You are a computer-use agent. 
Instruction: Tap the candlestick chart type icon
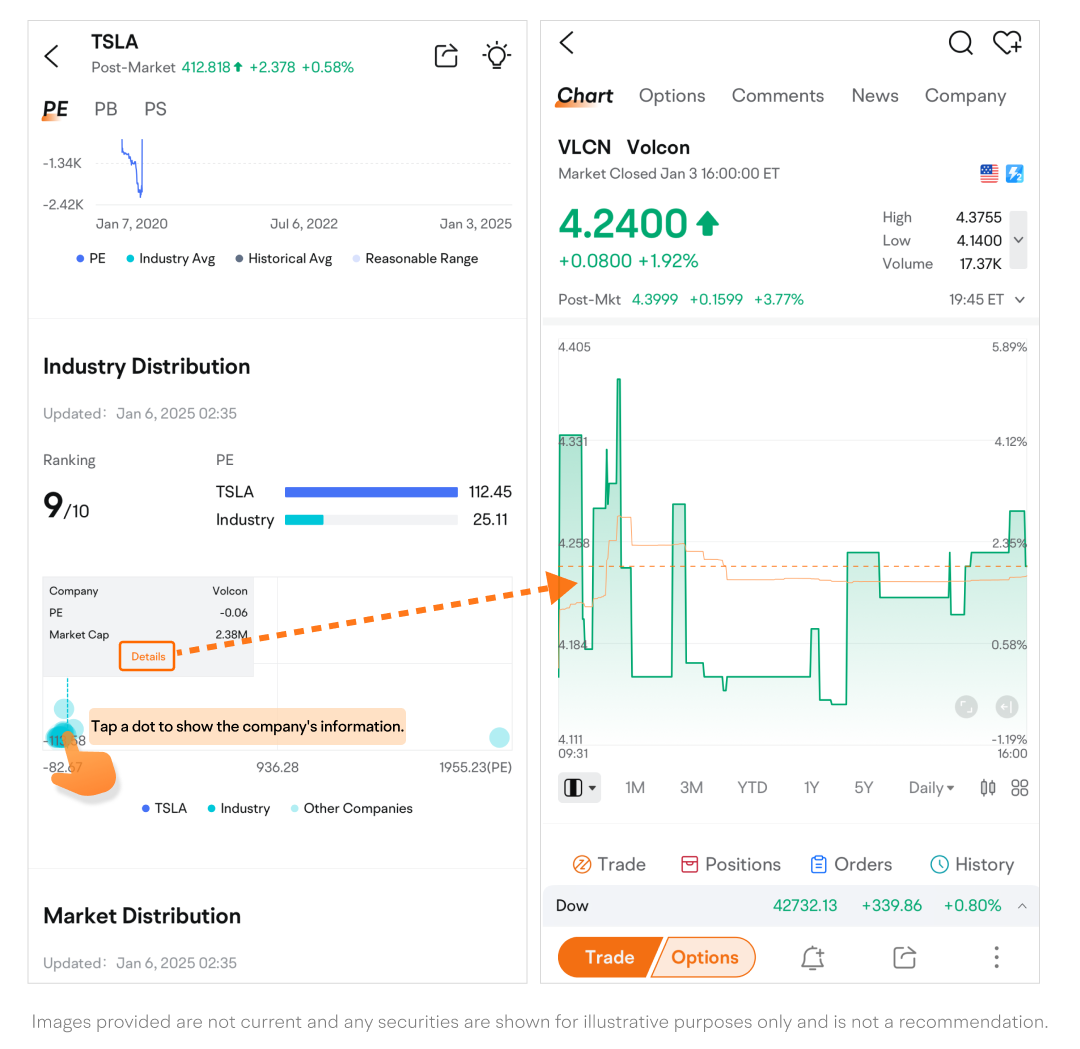(988, 788)
